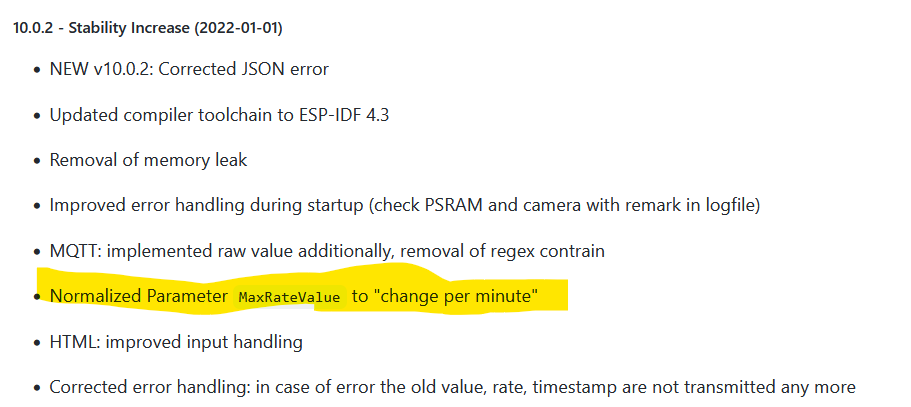Click the bullet before HTML line
The image size is (911, 407).
pyautogui.click(x=37, y=343)
